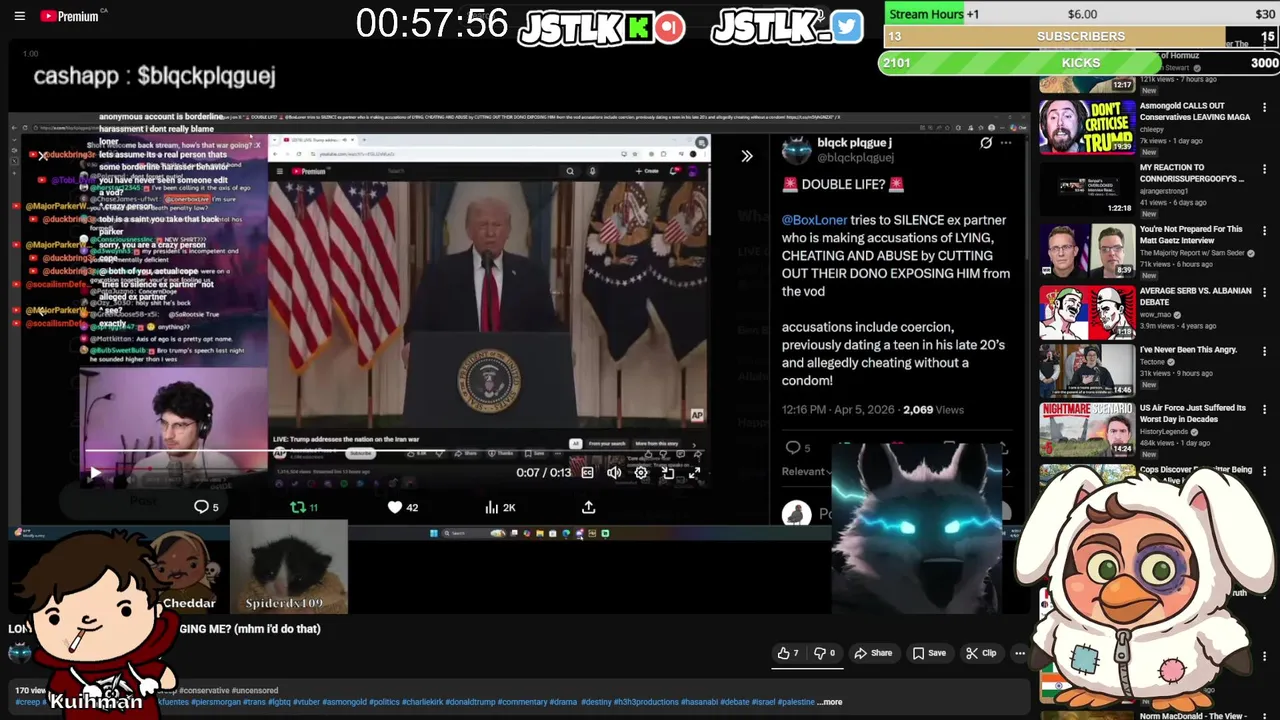View tweet analytics showing 2K views
Image resolution: width=1280 pixels, height=720 pixels.
pos(500,507)
